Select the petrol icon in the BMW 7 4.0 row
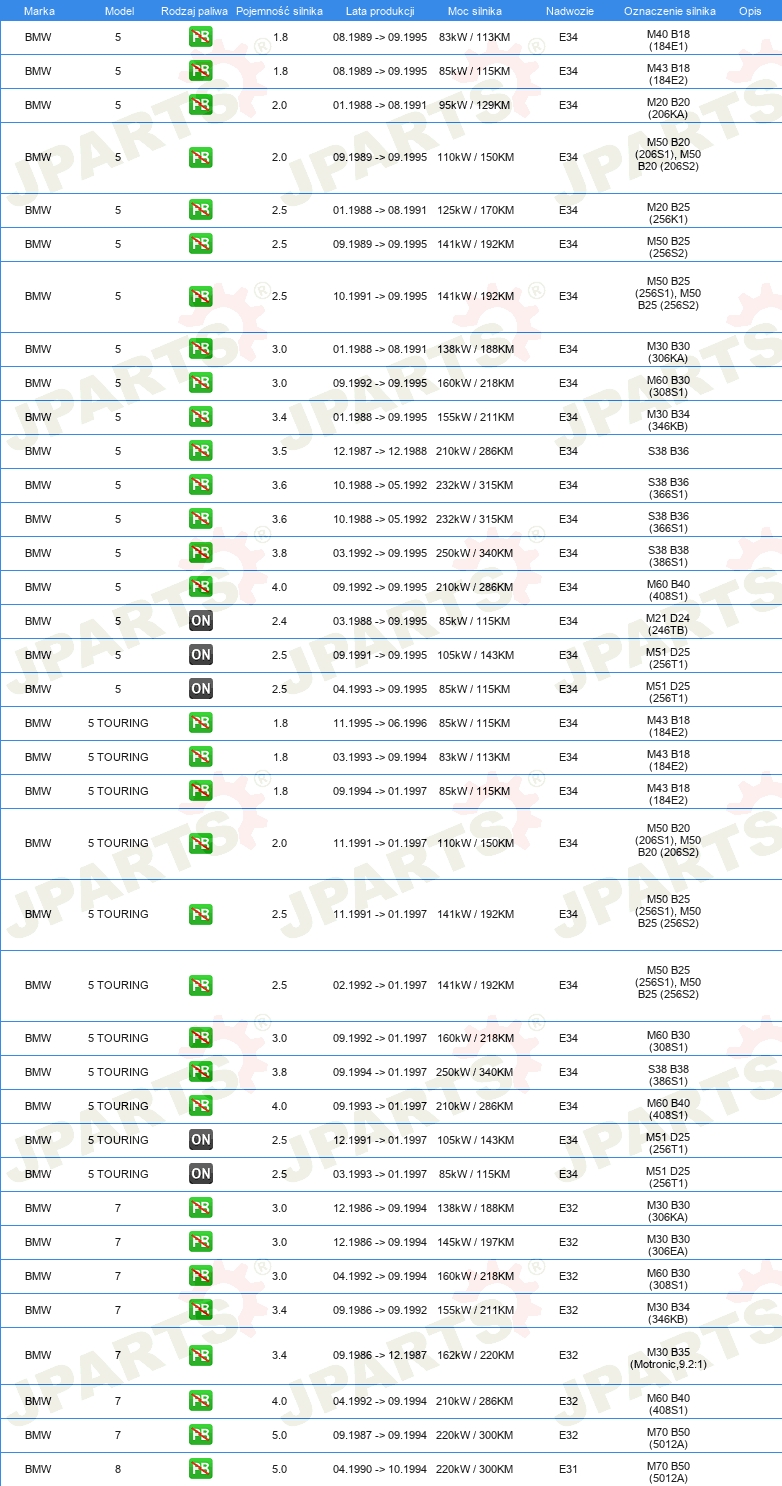The image size is (782, 1486). pos(201,1401)
